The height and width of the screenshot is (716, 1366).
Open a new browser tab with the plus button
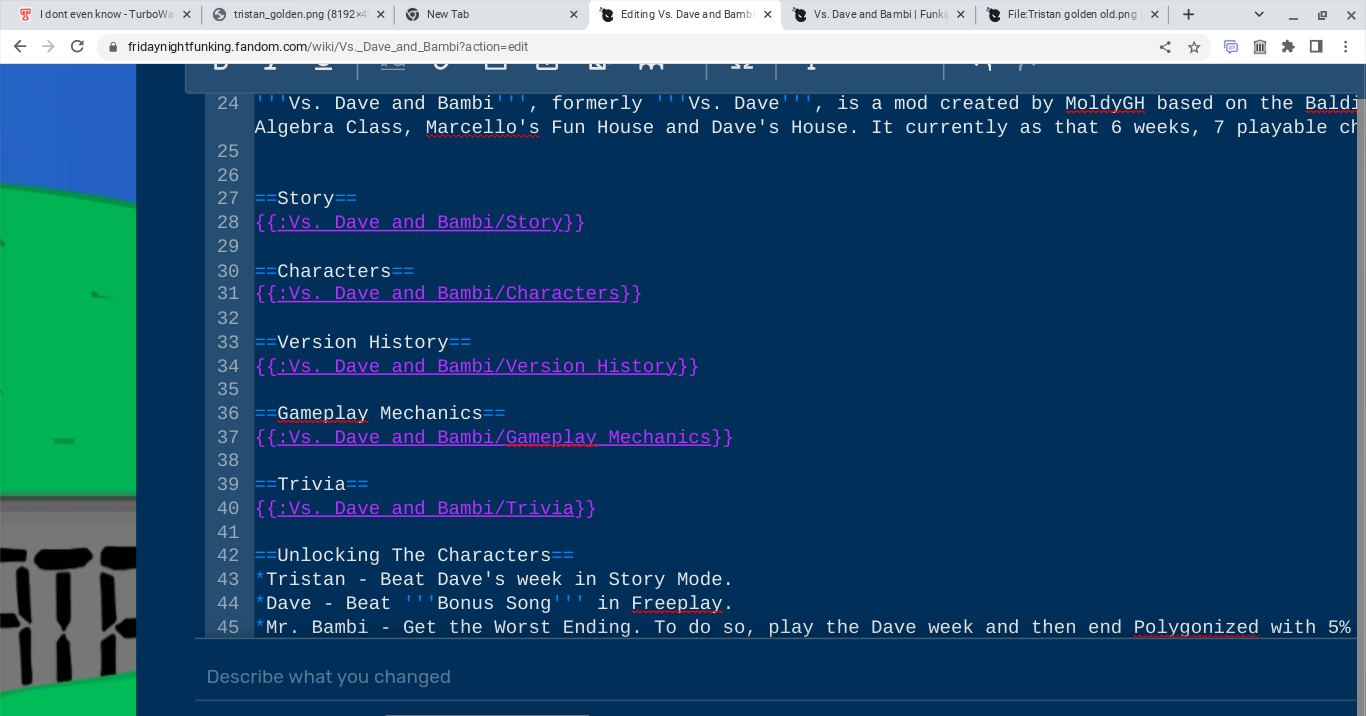tap(1188, 14)
